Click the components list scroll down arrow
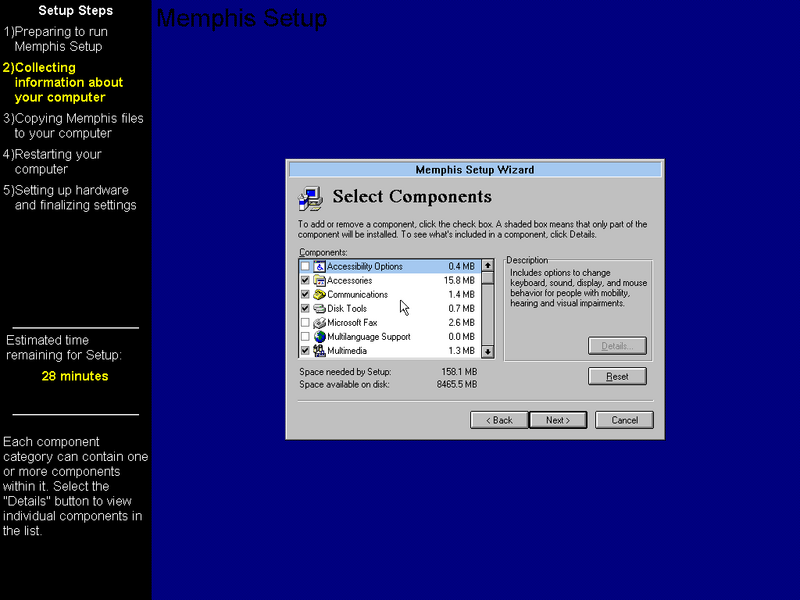 click(x=488, y=352)
